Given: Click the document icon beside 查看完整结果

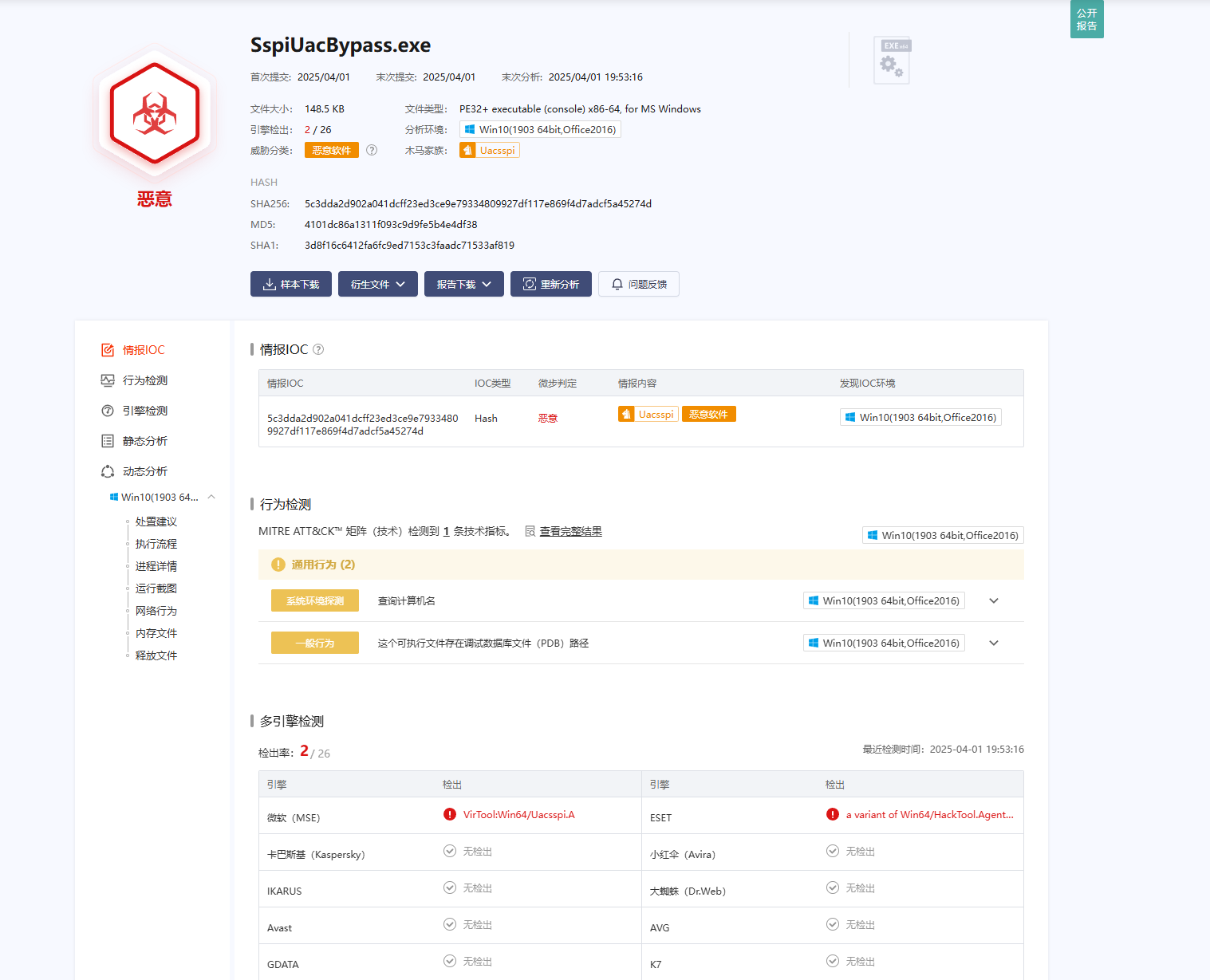Looking at the screenshot, I should click(530, 531).
